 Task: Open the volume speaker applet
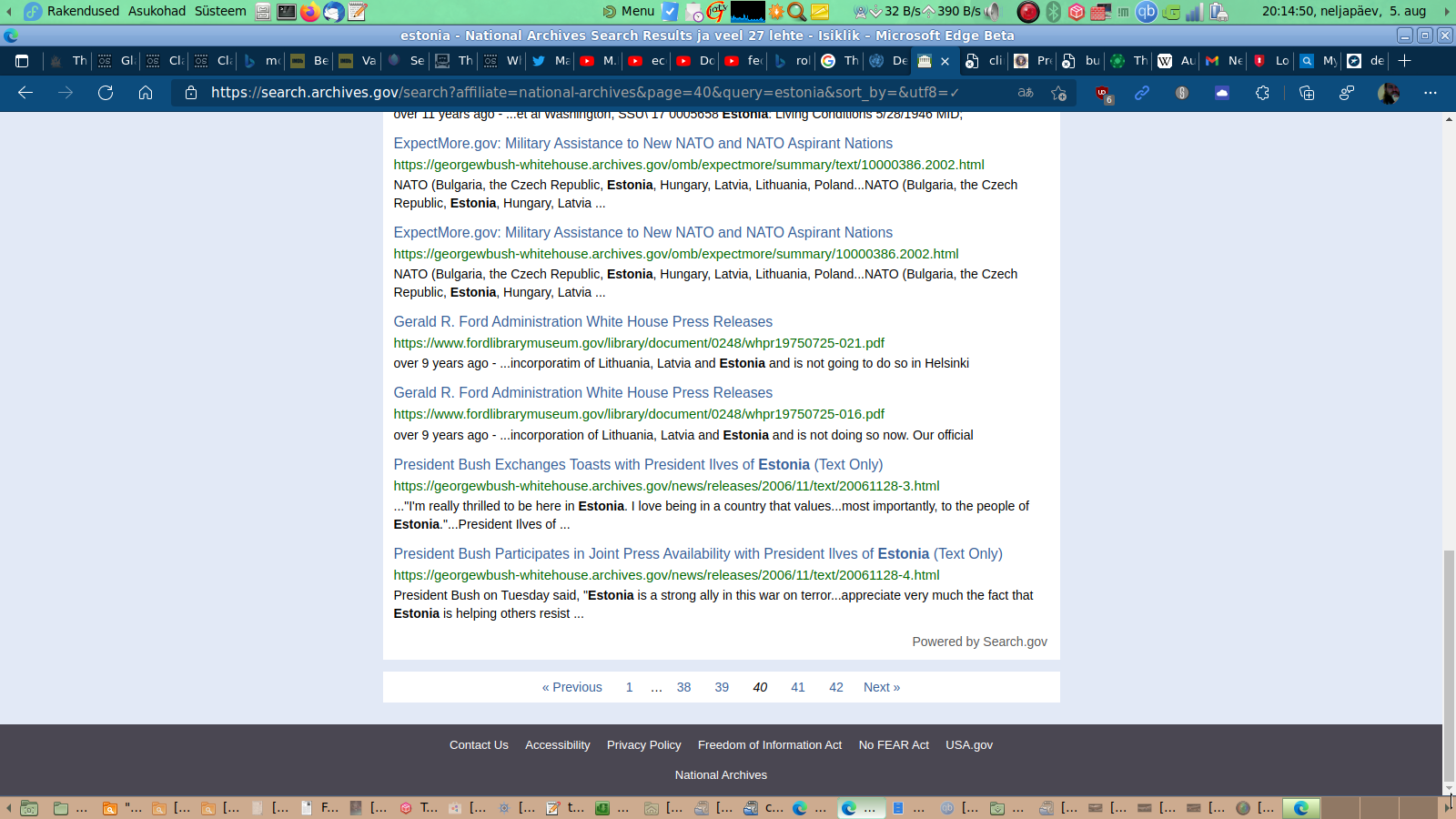[993, 11]
